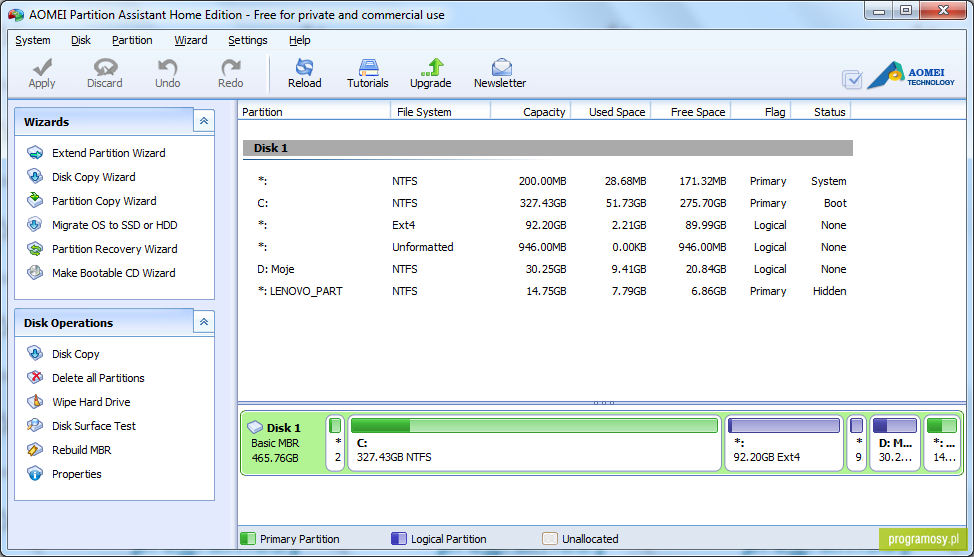974x557 pixels.
Task: Click the Rebuild MBR icon
Action: point(35,450)
